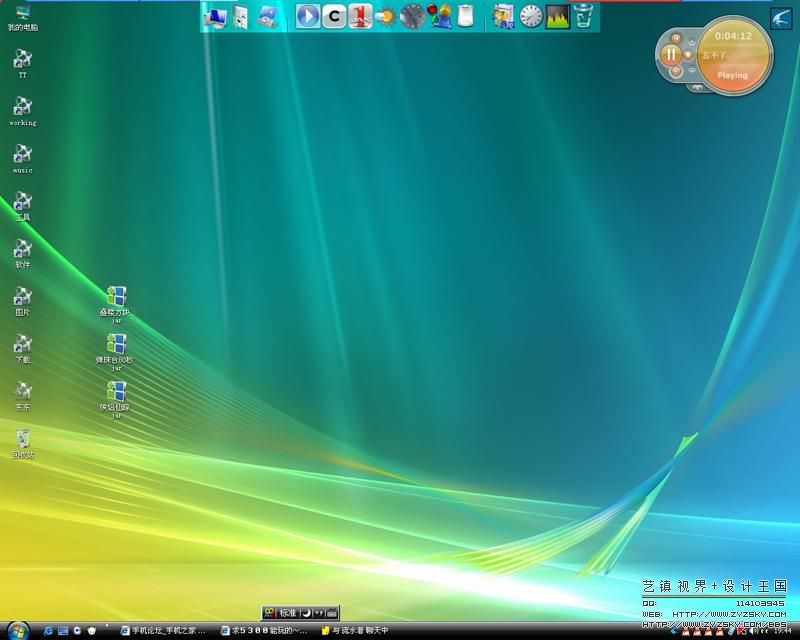Open the laptop-shaped dock icon

[268, 17]
